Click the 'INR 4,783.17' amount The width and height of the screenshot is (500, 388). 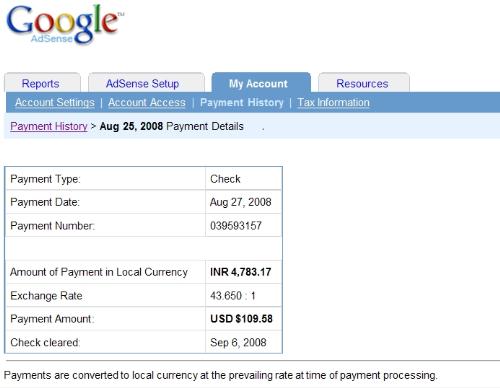coord(241,272)
